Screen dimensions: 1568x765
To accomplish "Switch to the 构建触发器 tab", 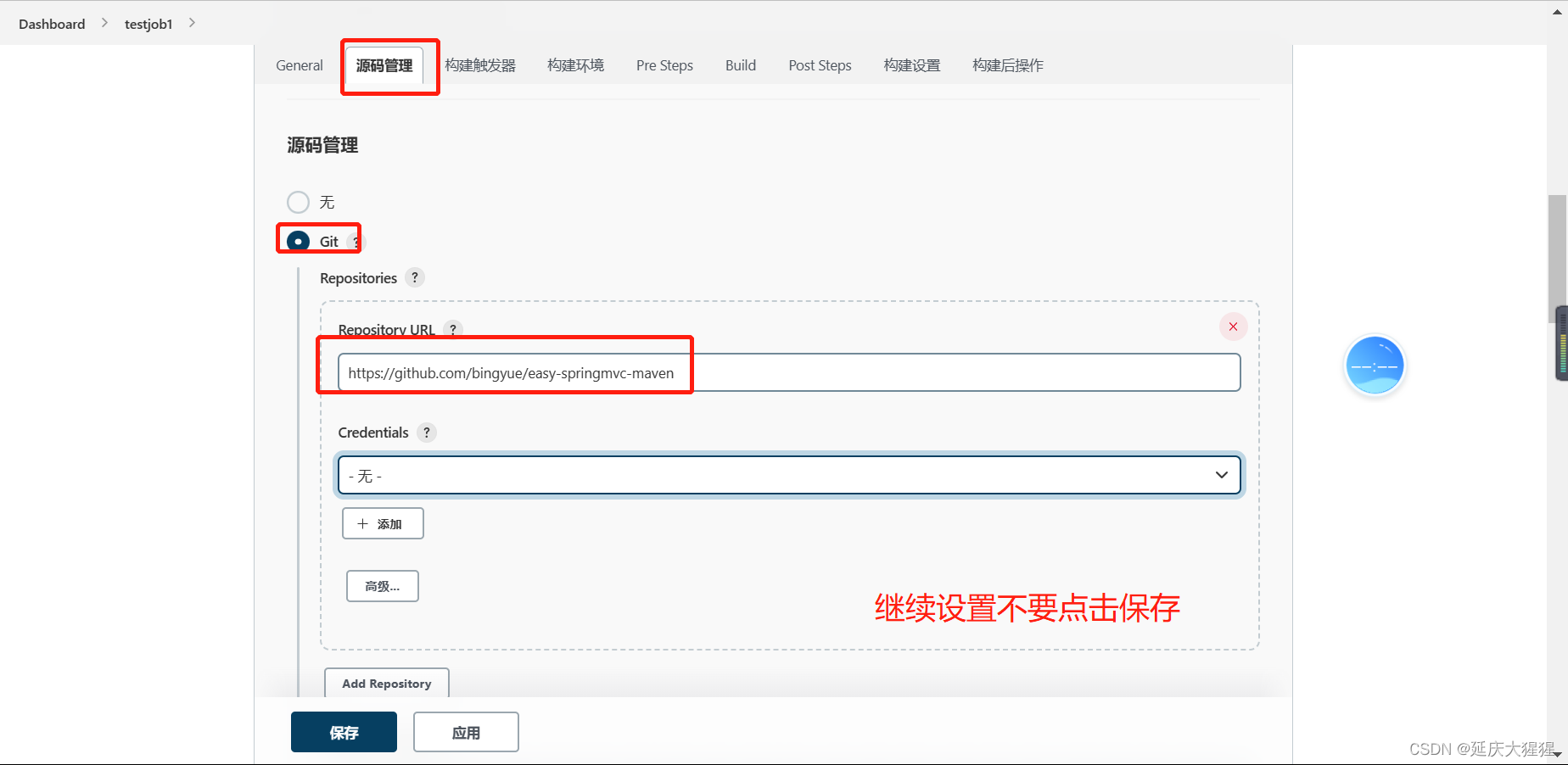I will [479, 65].
